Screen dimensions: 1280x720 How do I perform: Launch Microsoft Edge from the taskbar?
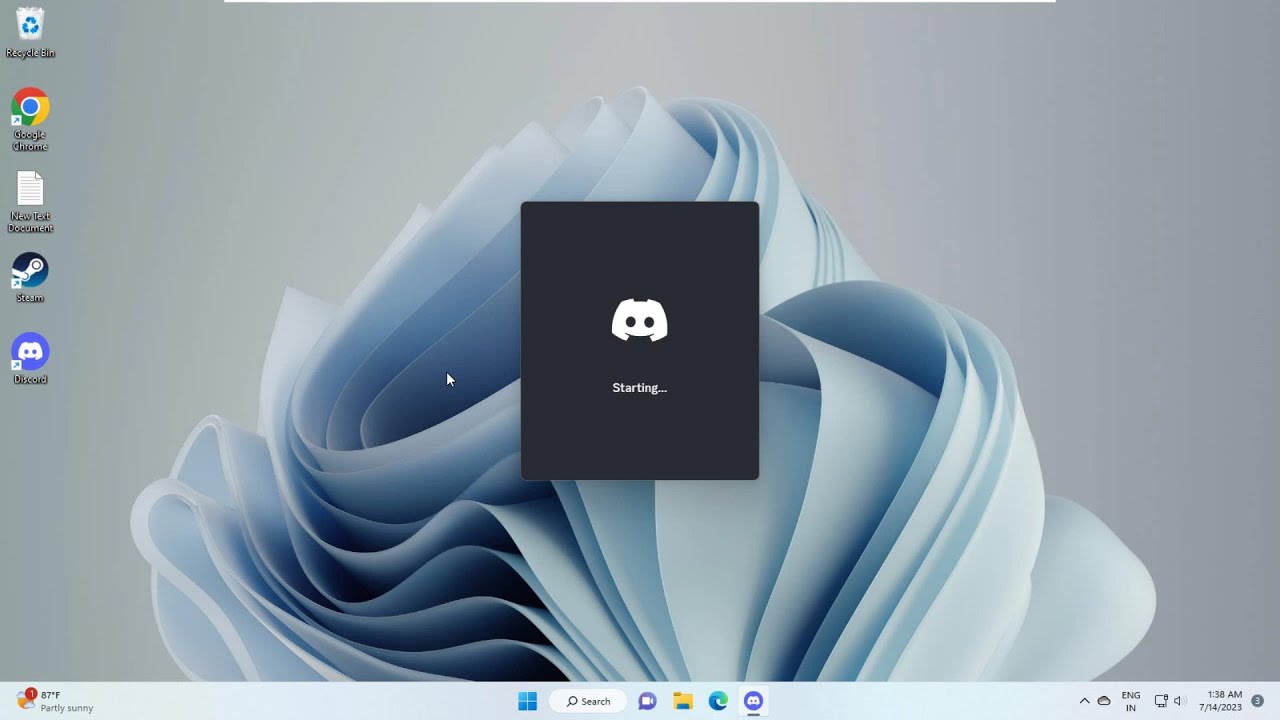(718, 701)
